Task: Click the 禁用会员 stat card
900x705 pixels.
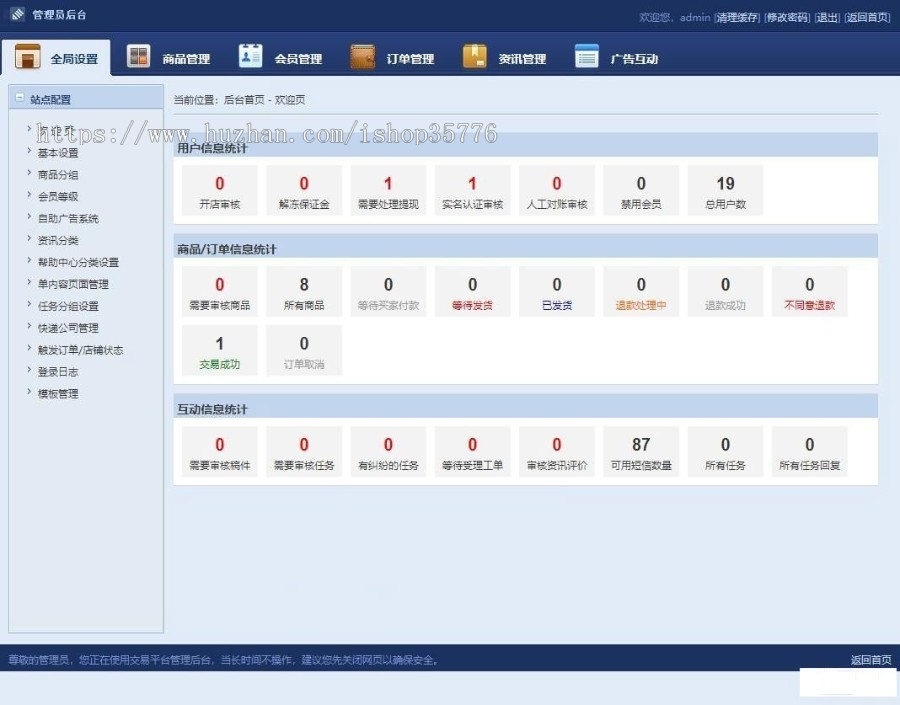Action: [x=641, y=191]
